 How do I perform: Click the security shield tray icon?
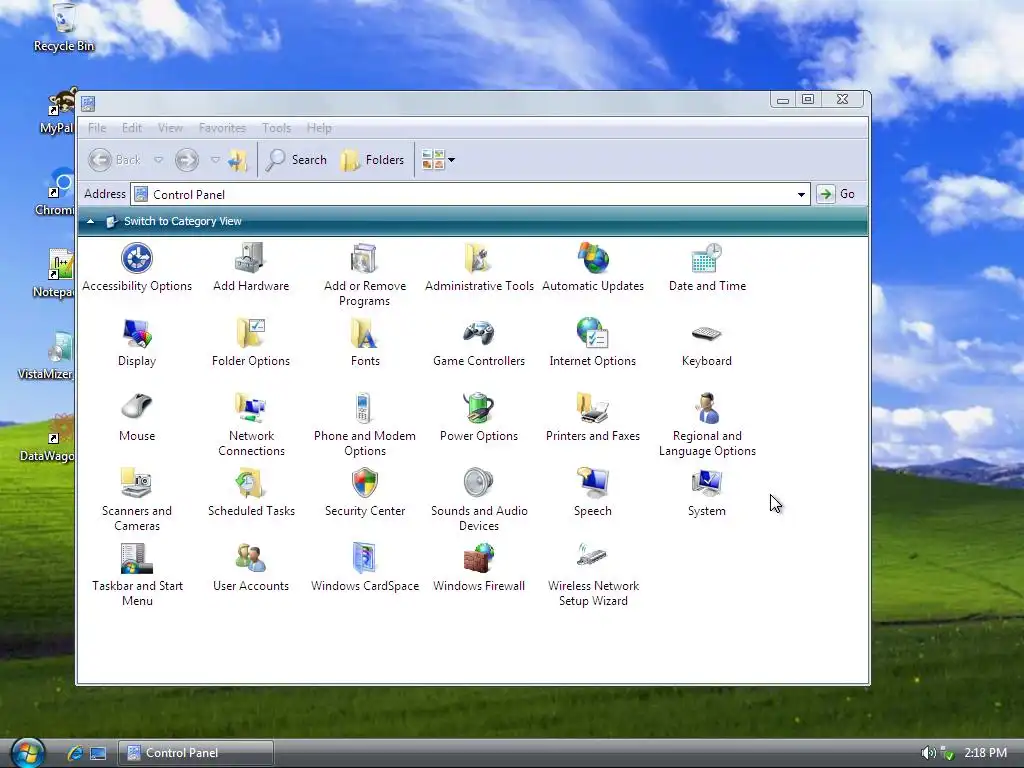coord(948,754)
